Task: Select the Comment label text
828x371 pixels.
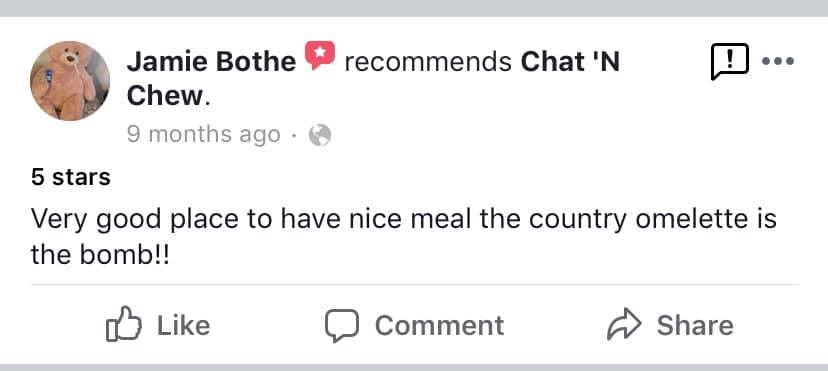Action: (x=439, y=325)
